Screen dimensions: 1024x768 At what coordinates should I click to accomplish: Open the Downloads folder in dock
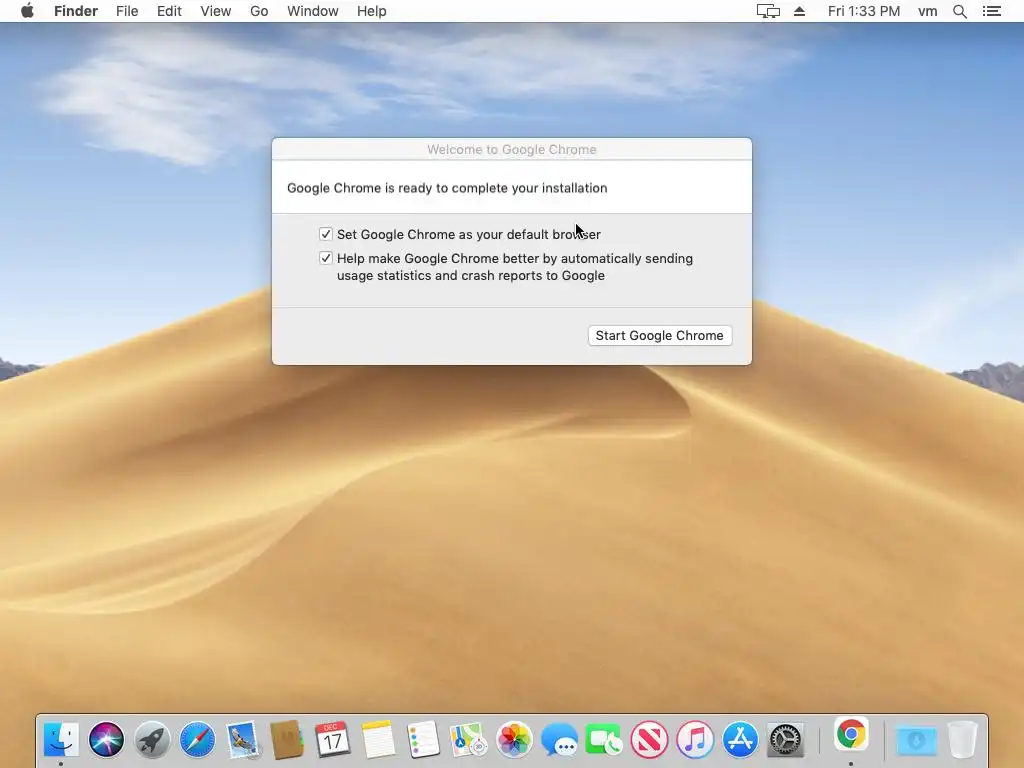coord(916,740)
